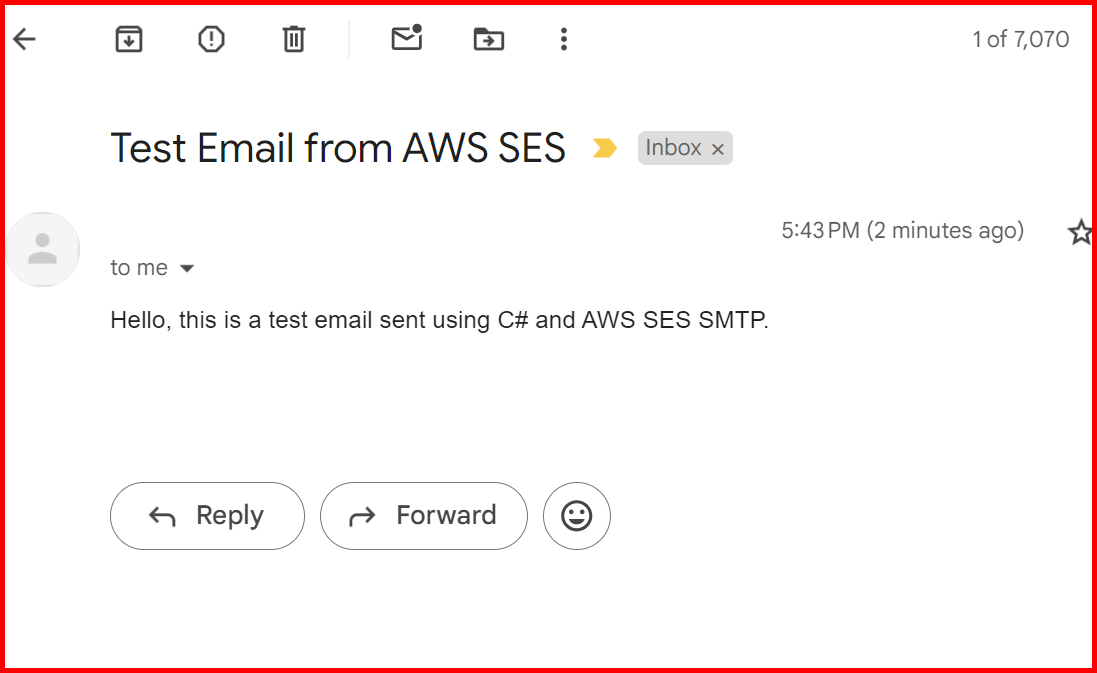Remove the Inbox label with the x
Screen dimensions: 1097x673
(717, 148)
